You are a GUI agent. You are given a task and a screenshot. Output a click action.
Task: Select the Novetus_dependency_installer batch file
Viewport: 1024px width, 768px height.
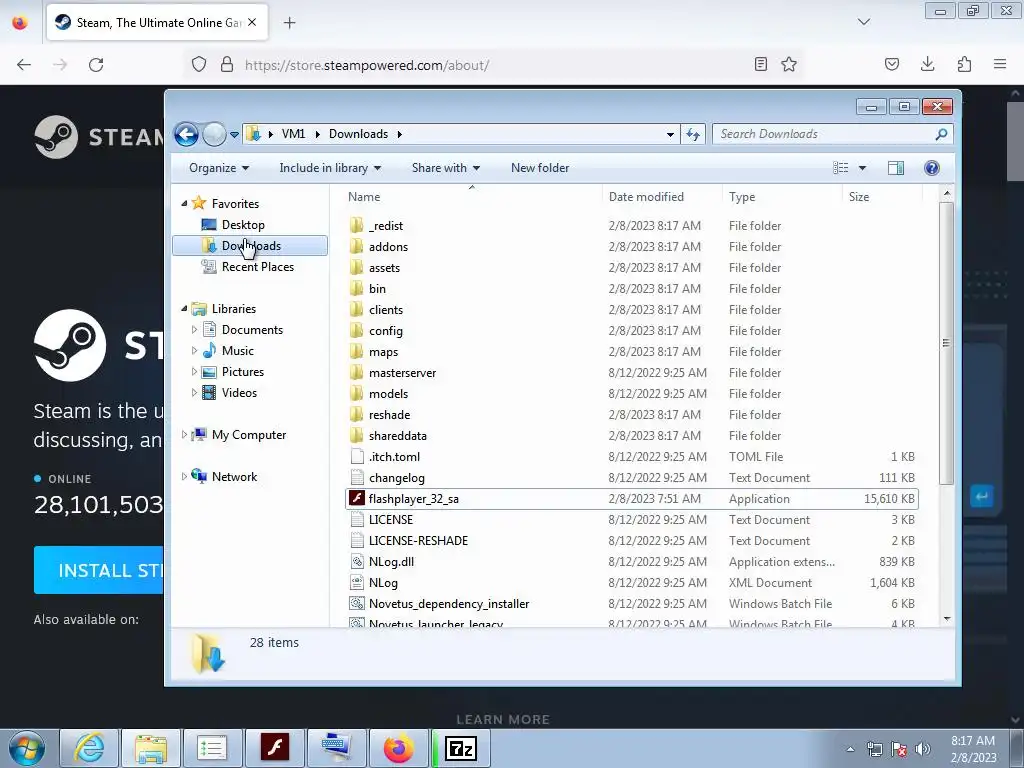pos(449,604)
